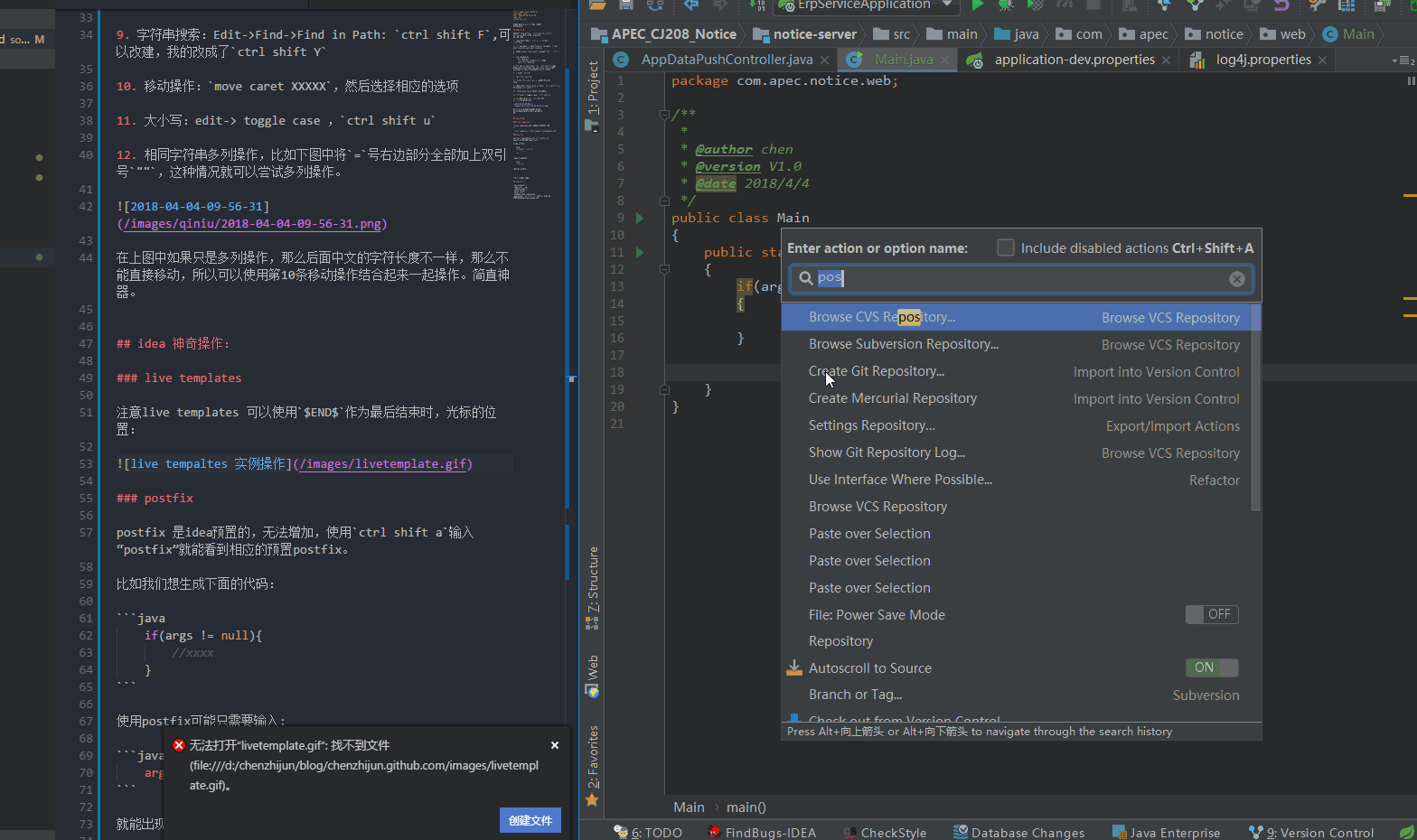Click APEC_CJ208_Notice breadcrumb
The image size is (1417, 840).
click(664, 34)
